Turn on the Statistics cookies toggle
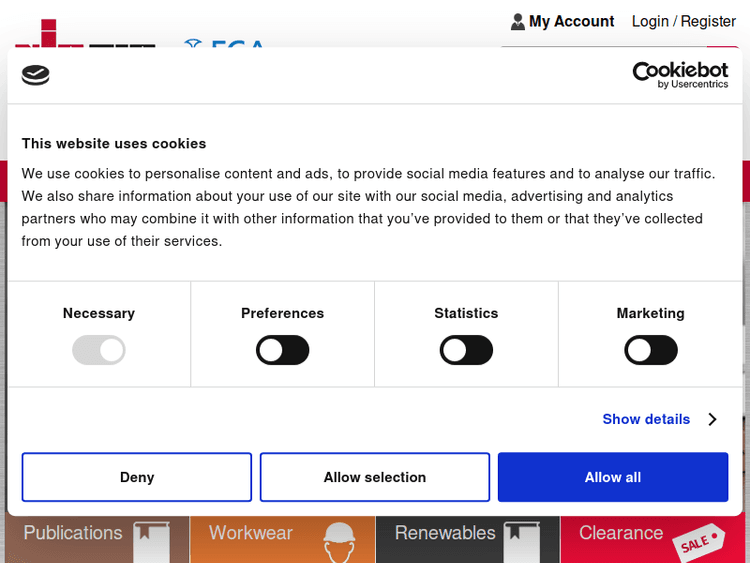Viewport: 750px width, 563px height. pos(466,350)
